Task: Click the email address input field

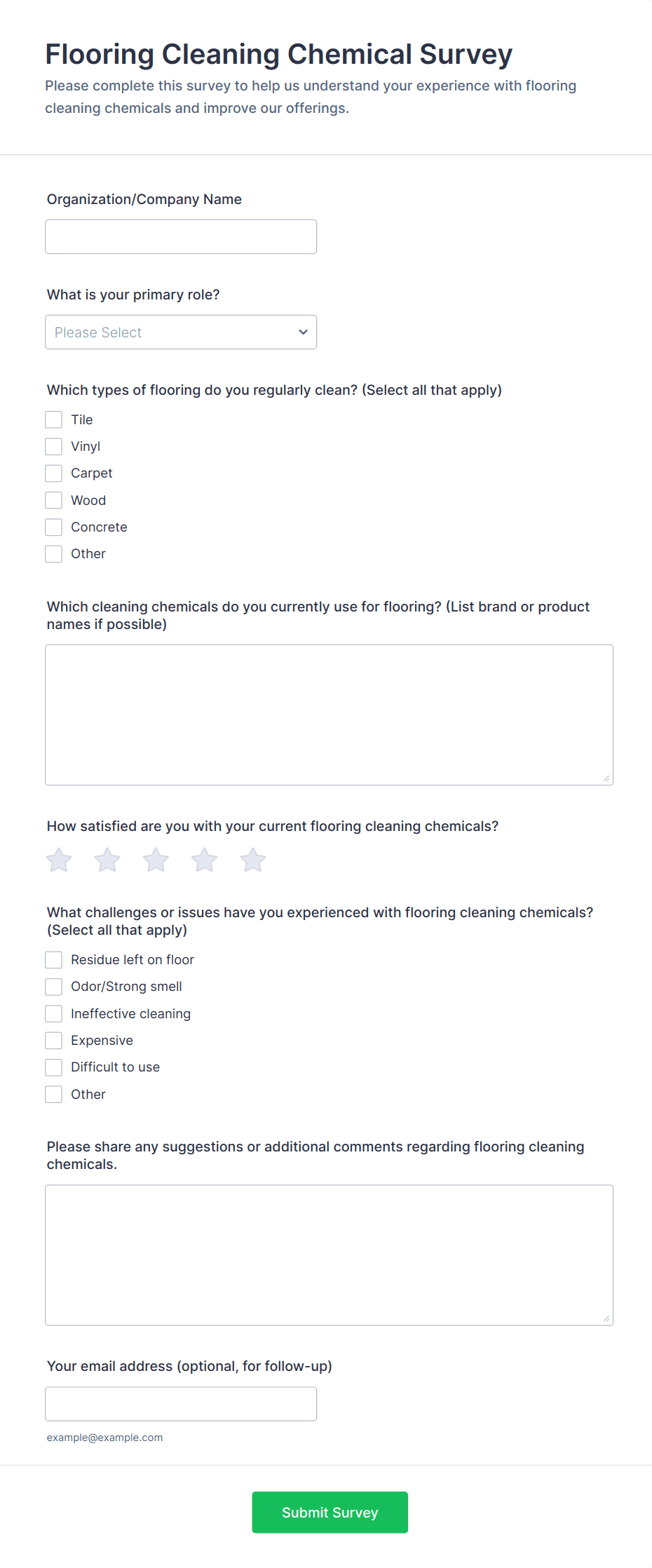Action: pos(181,1404)
